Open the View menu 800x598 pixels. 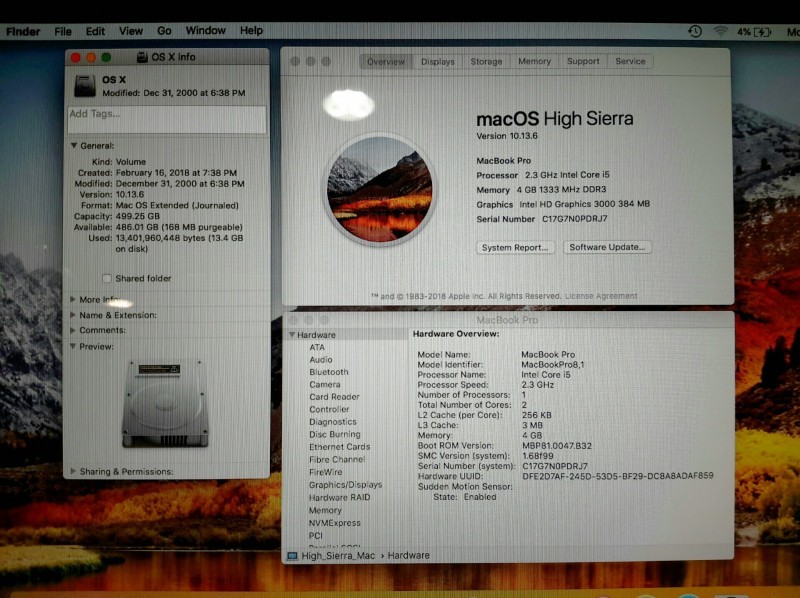click(131, 31)
